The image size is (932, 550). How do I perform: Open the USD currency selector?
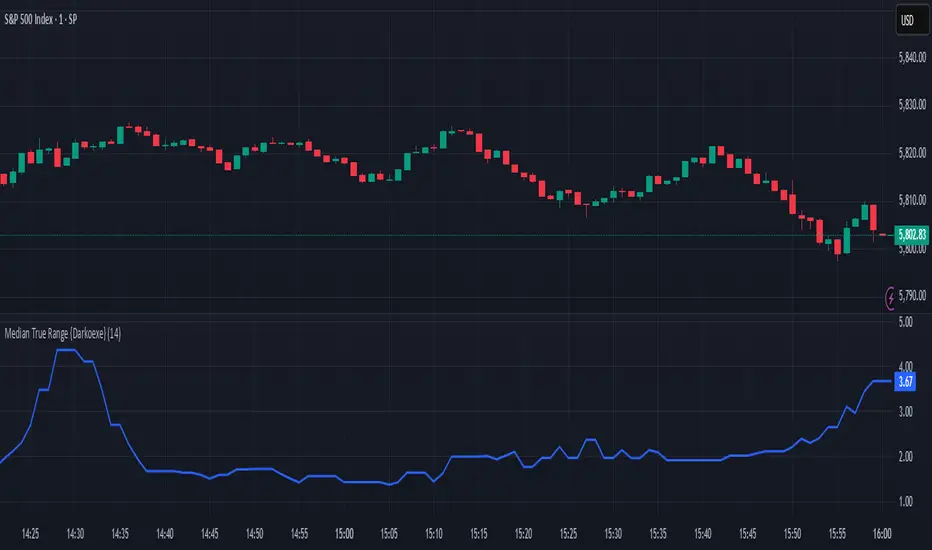click(x=907, y=21)
